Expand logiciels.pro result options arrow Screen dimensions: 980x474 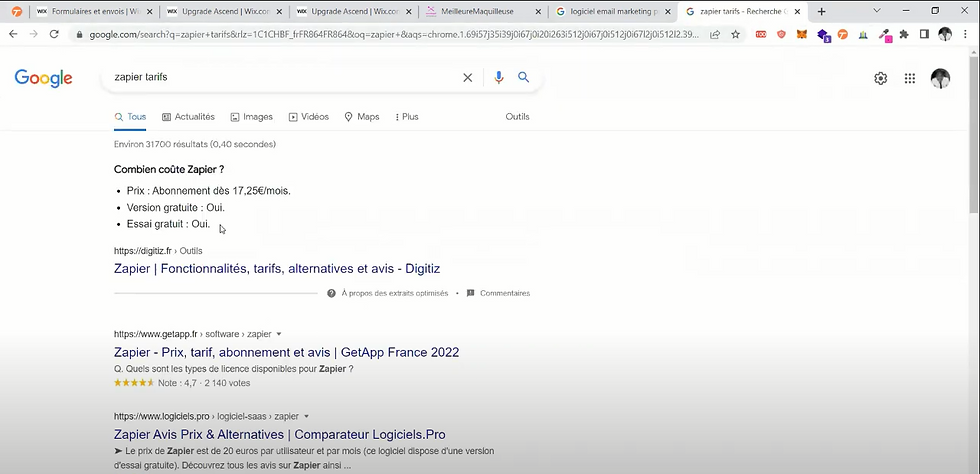[x=306, y=416]
